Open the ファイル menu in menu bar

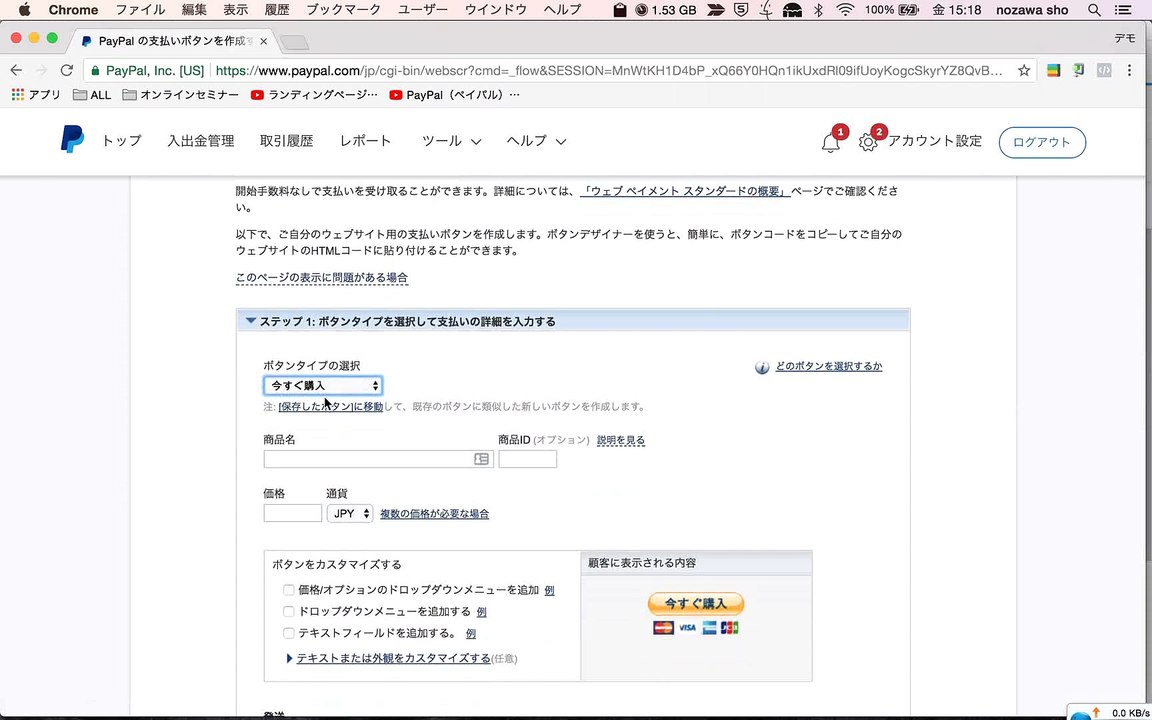140,10
